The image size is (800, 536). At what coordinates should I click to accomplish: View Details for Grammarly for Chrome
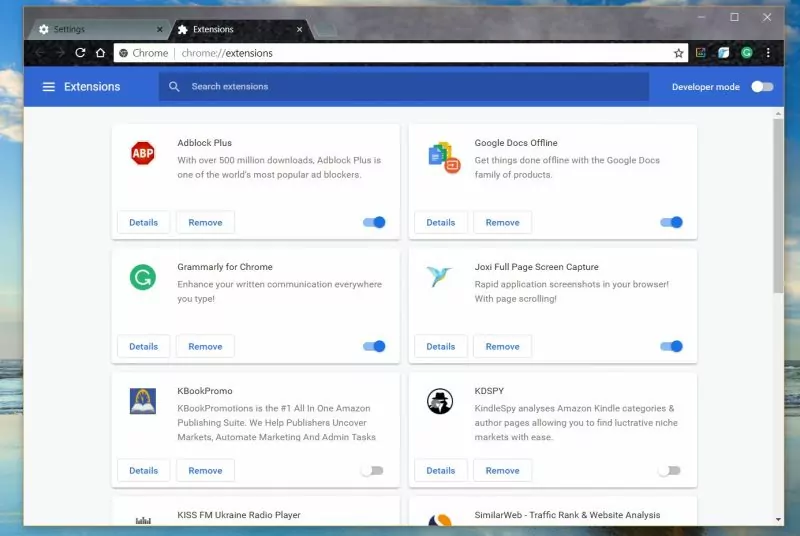(143, 346)
